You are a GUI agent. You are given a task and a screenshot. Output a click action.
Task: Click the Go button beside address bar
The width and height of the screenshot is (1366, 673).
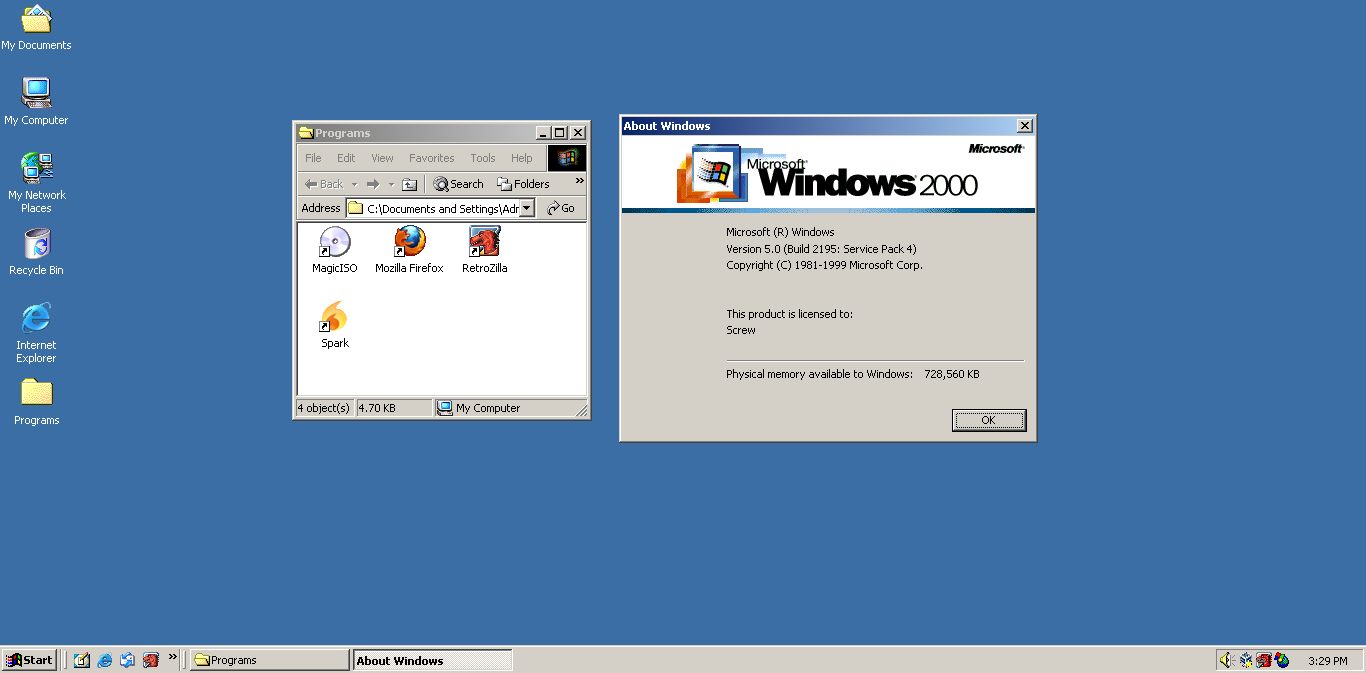pos(561,208)
